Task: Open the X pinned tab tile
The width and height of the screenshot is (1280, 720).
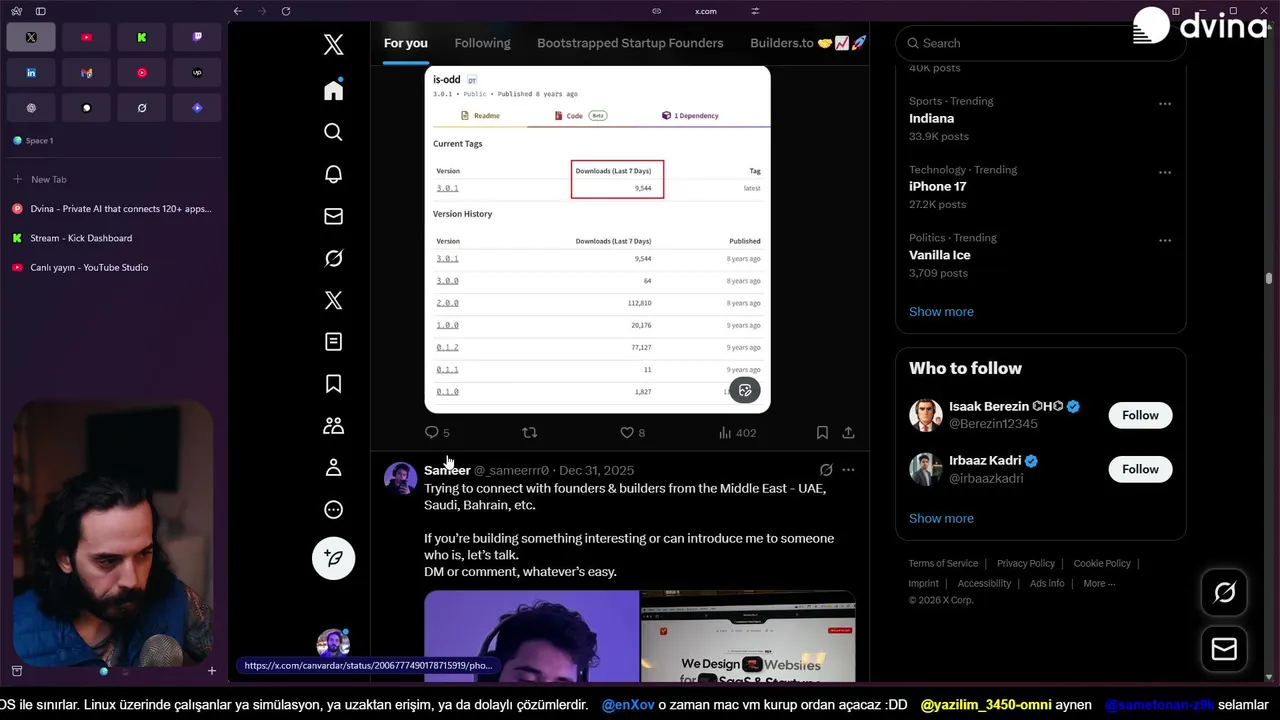Action: click(31, 37)
